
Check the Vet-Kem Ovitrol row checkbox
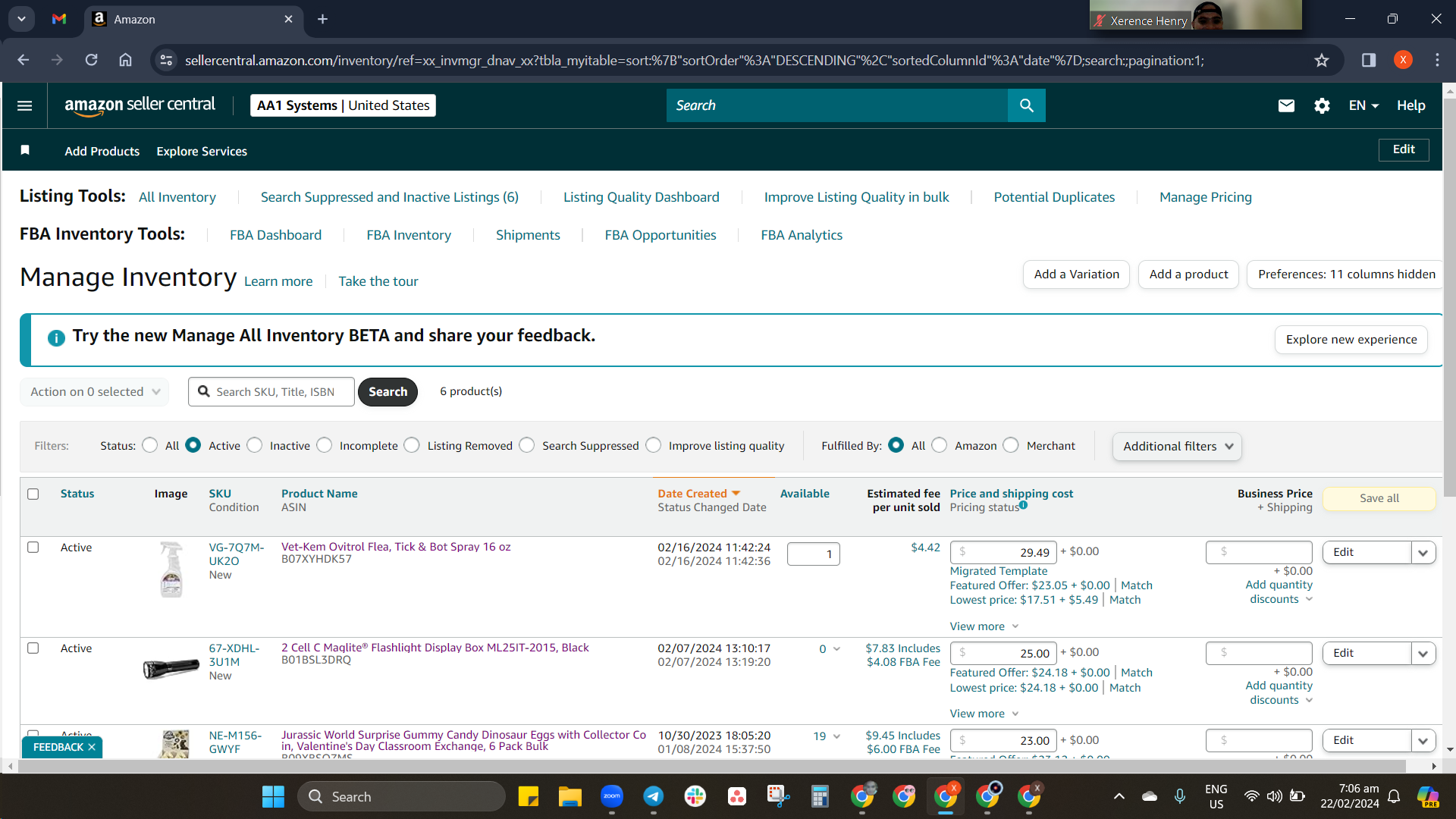click(x=33, y=547)
